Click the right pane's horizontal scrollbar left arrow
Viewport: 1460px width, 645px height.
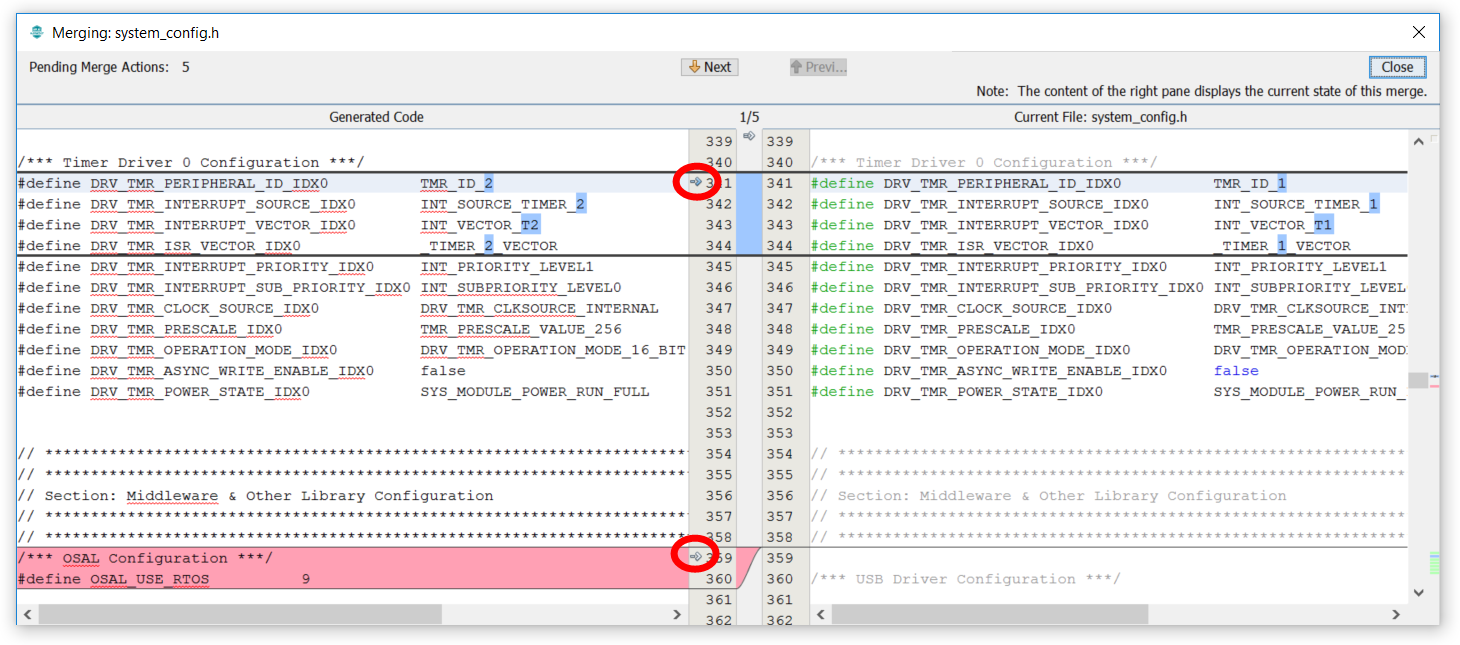[x=820, y=614]
